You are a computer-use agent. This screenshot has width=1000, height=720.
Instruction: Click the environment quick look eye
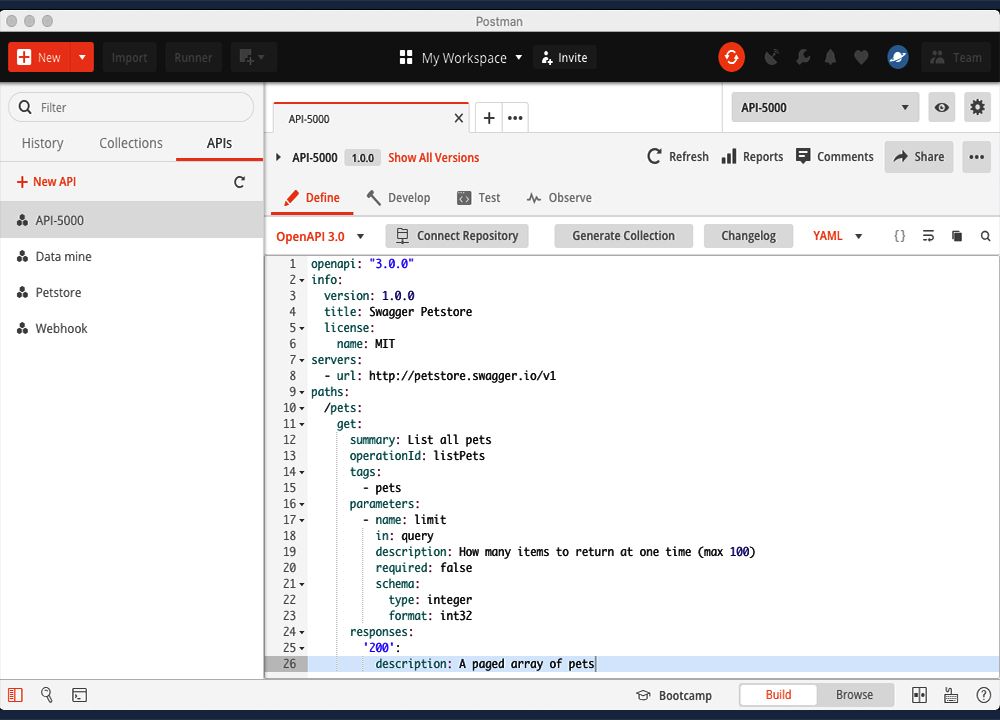[941, 107]
